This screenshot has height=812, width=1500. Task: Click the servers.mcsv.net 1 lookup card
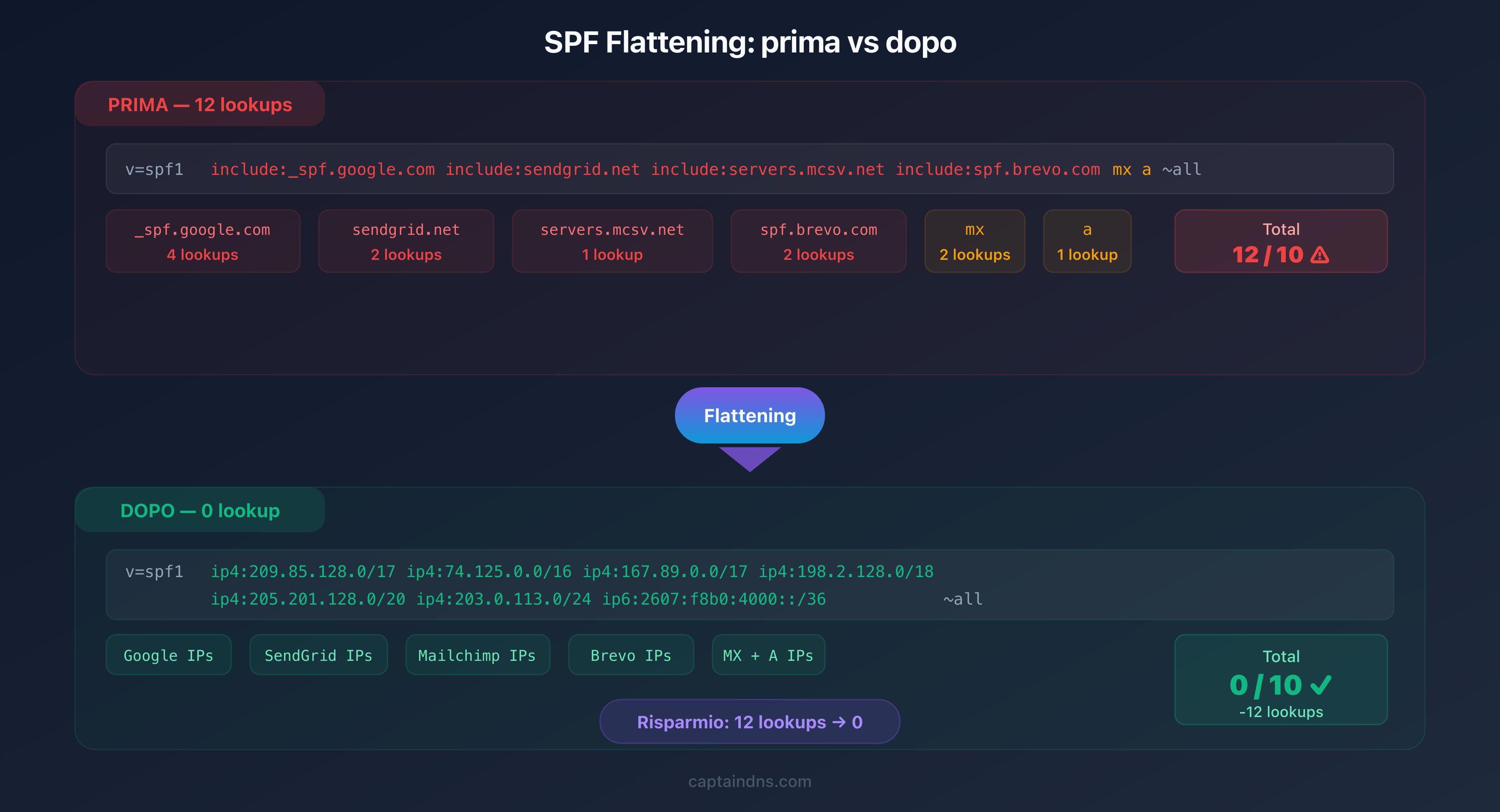coord(612,241)
